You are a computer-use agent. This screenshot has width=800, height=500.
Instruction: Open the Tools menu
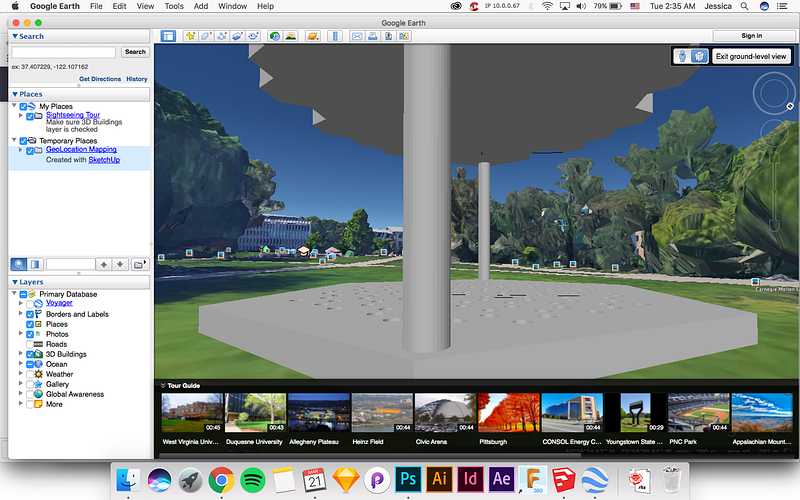coord(174,6)
